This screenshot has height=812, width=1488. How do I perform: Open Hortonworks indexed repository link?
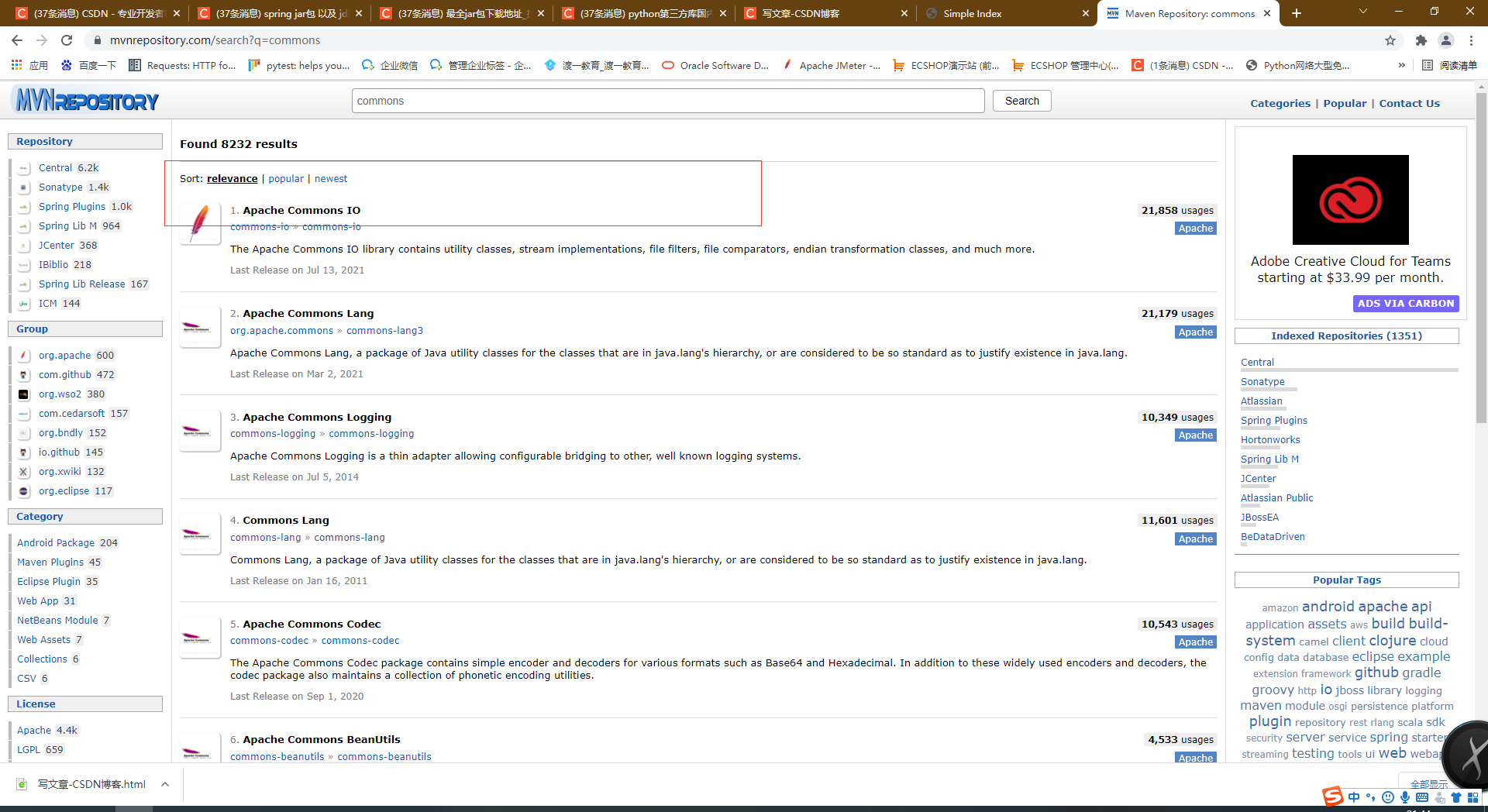point(1270,440)
